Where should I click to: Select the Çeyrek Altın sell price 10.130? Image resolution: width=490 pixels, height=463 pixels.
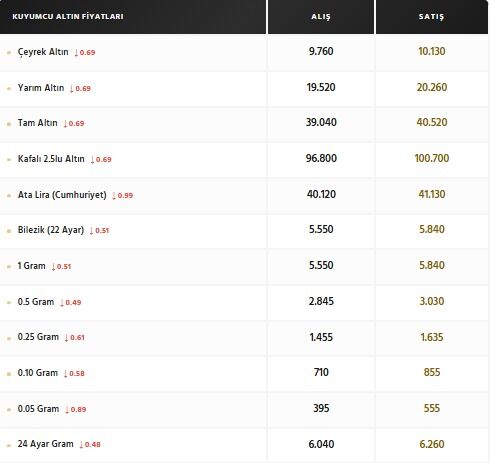(432, 51)
